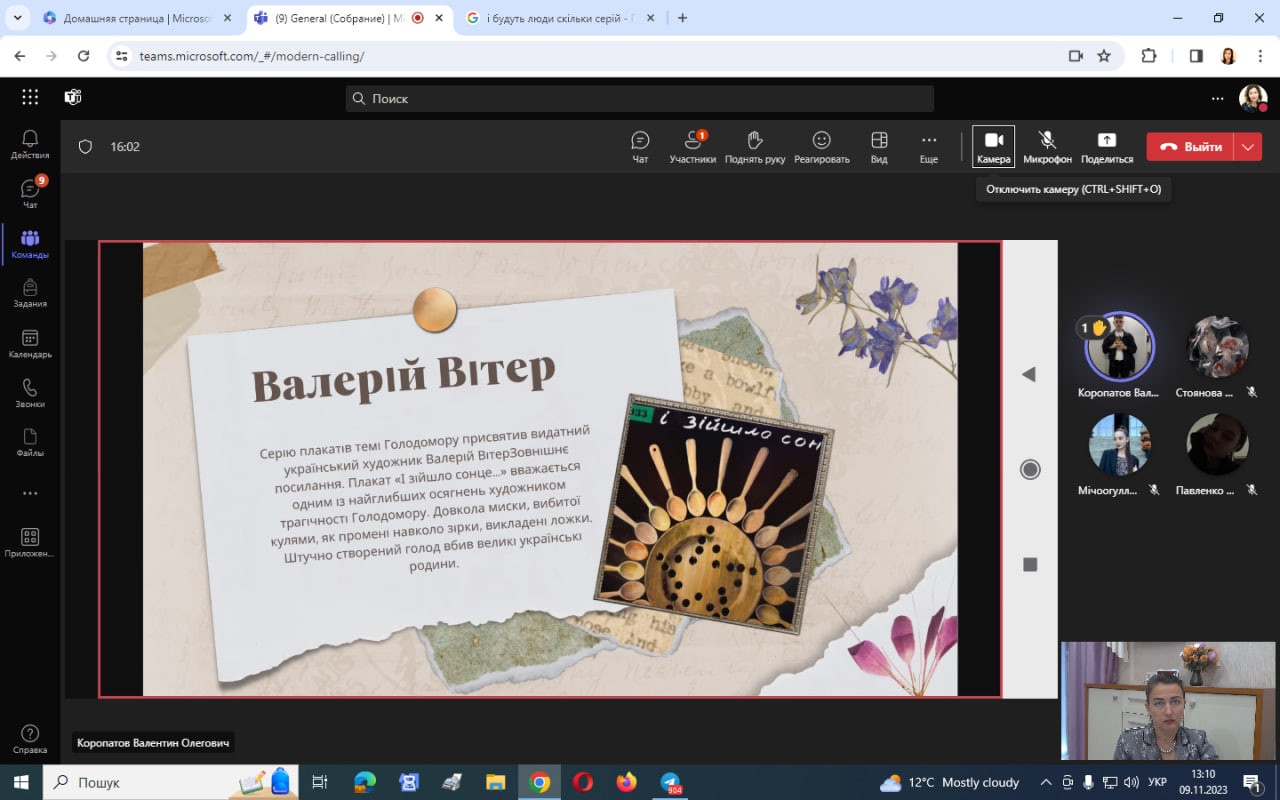The height and width of the screenshot is (800, 1280).
Task: Leave the meeting with Выйти button
Action: (x=1191, y=147)
